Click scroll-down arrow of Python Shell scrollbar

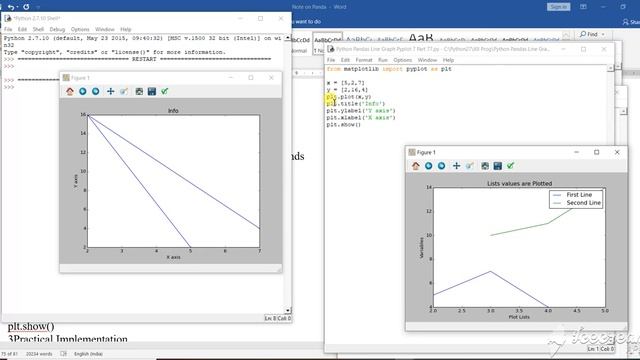[x=288, y=311]
